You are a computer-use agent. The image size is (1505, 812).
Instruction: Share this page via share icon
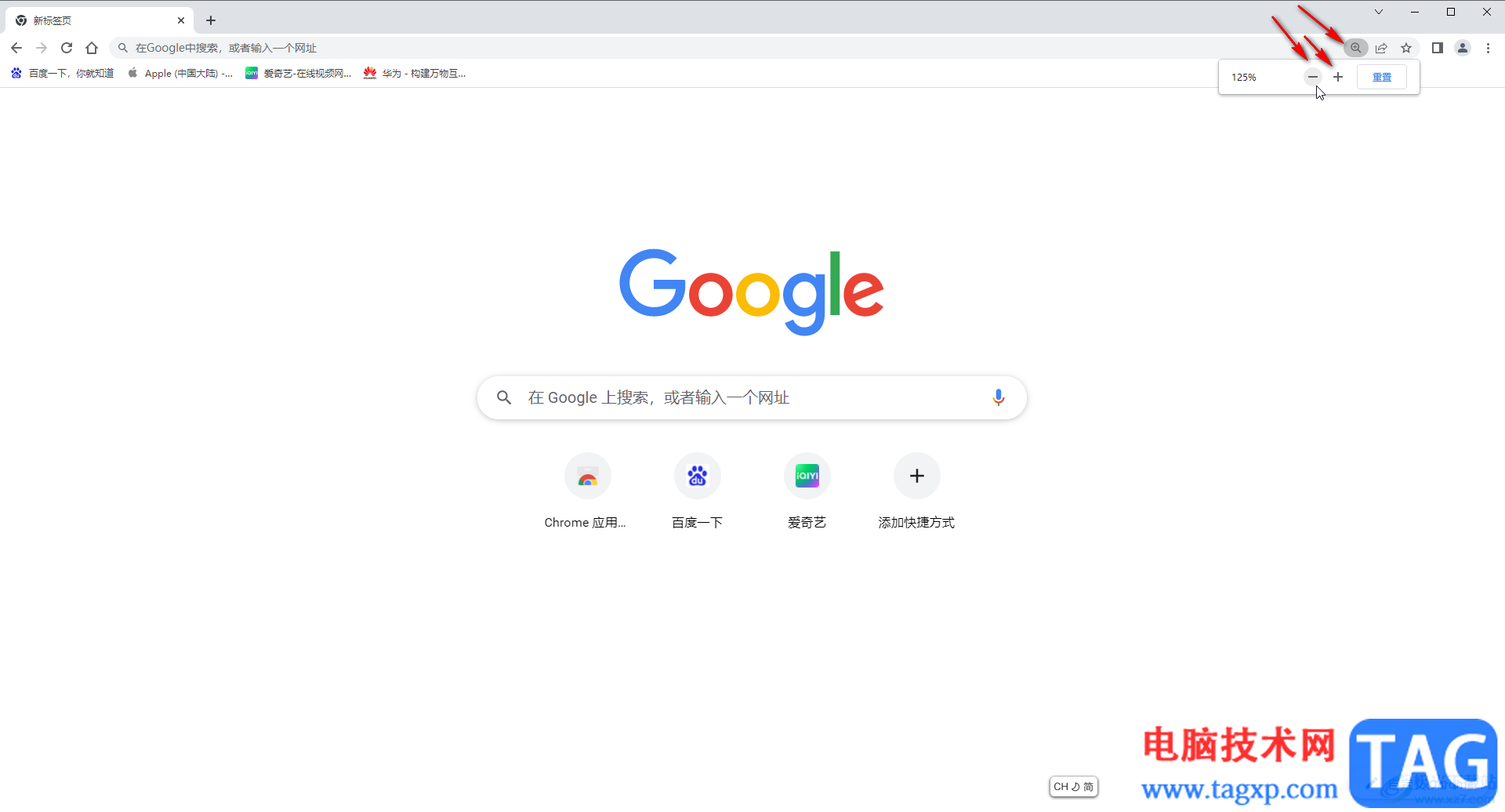coord(1381,48)
